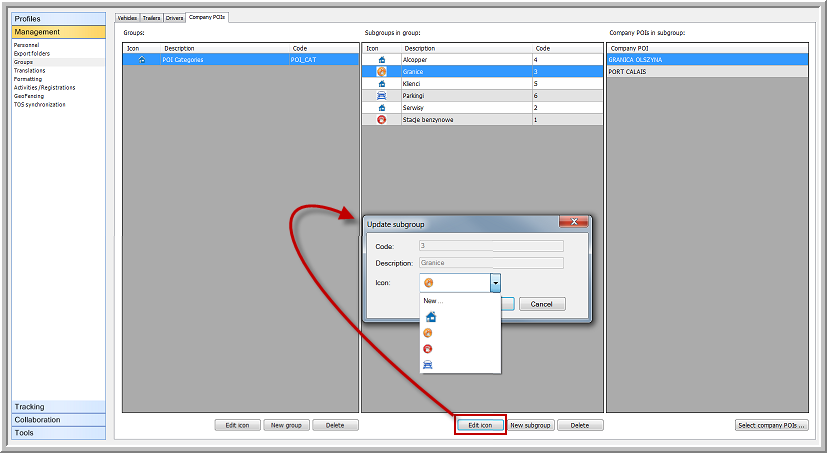Open the Drivers tab
The image size is (827, 453).
[x=174, y=18]
